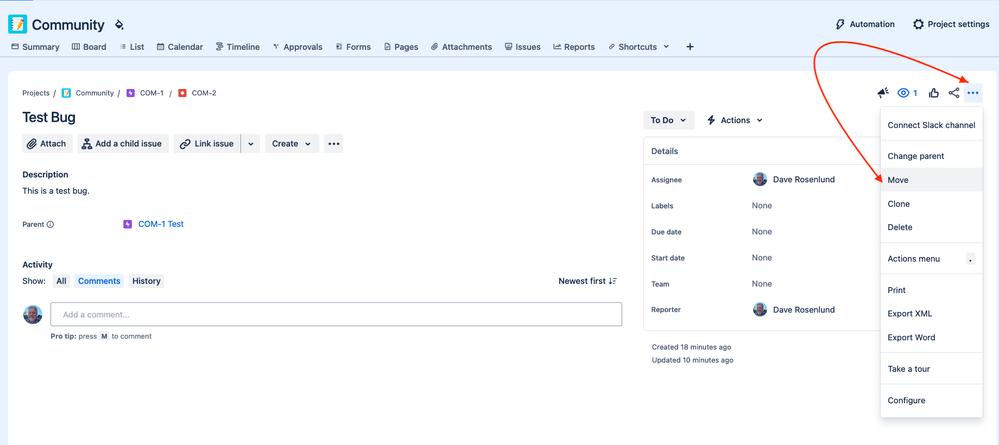Open the Approvals tab
This screenshot has height=445, width=999.
pyautogui.click(x=297, y=47)
